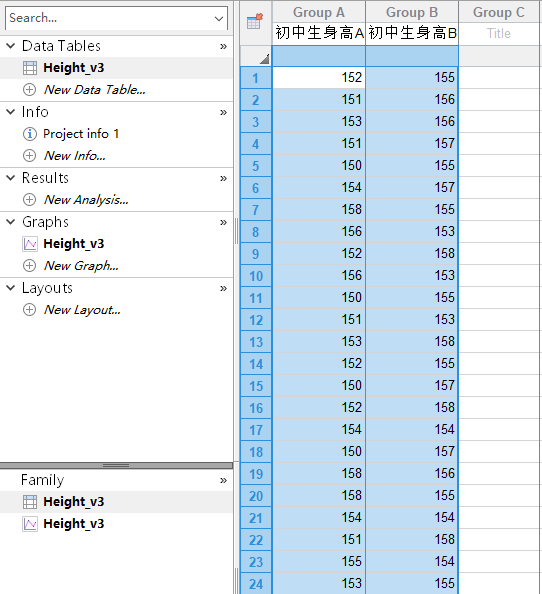Click the Height_v3 graph icon under Graphs

pyautogui.click(x=30, y=244)
